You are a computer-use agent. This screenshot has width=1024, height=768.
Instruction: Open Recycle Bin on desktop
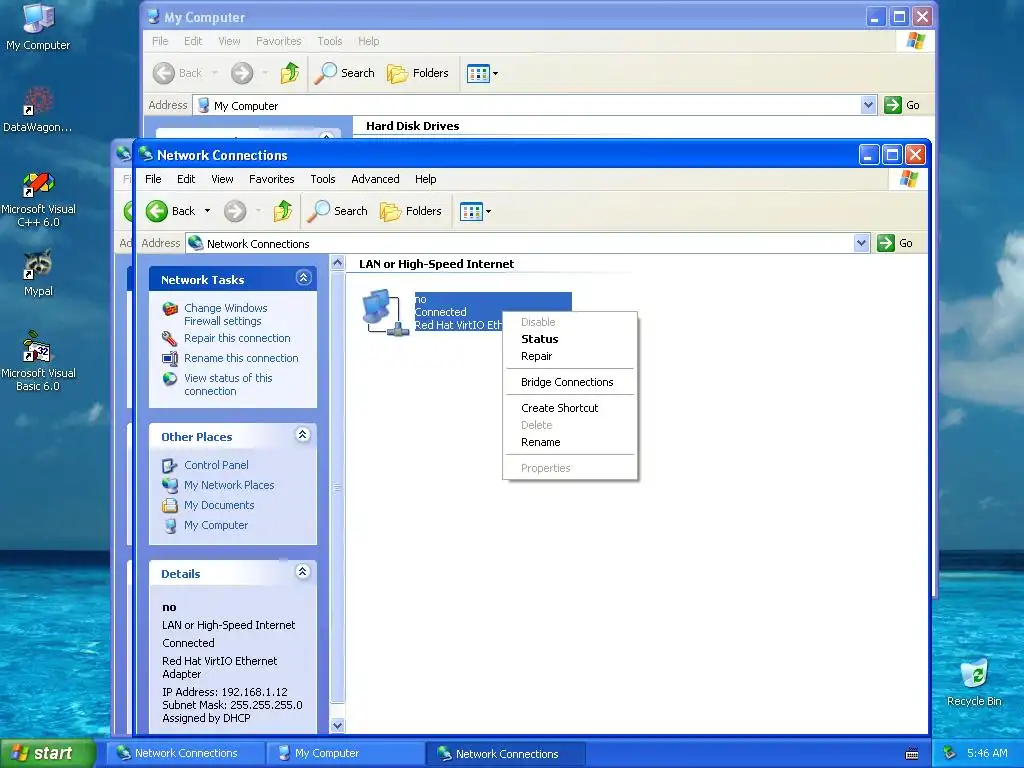pyautogui.click(x=974, y=682)
